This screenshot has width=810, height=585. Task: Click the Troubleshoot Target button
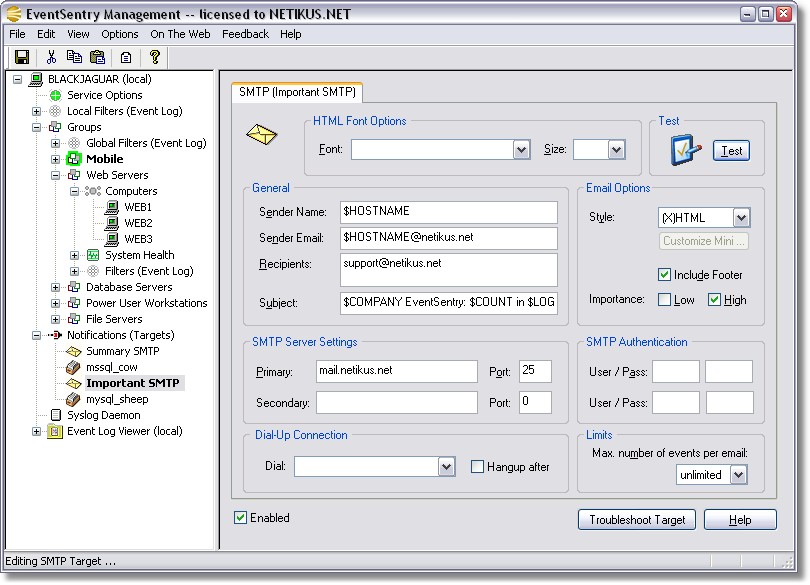[637, 520]
